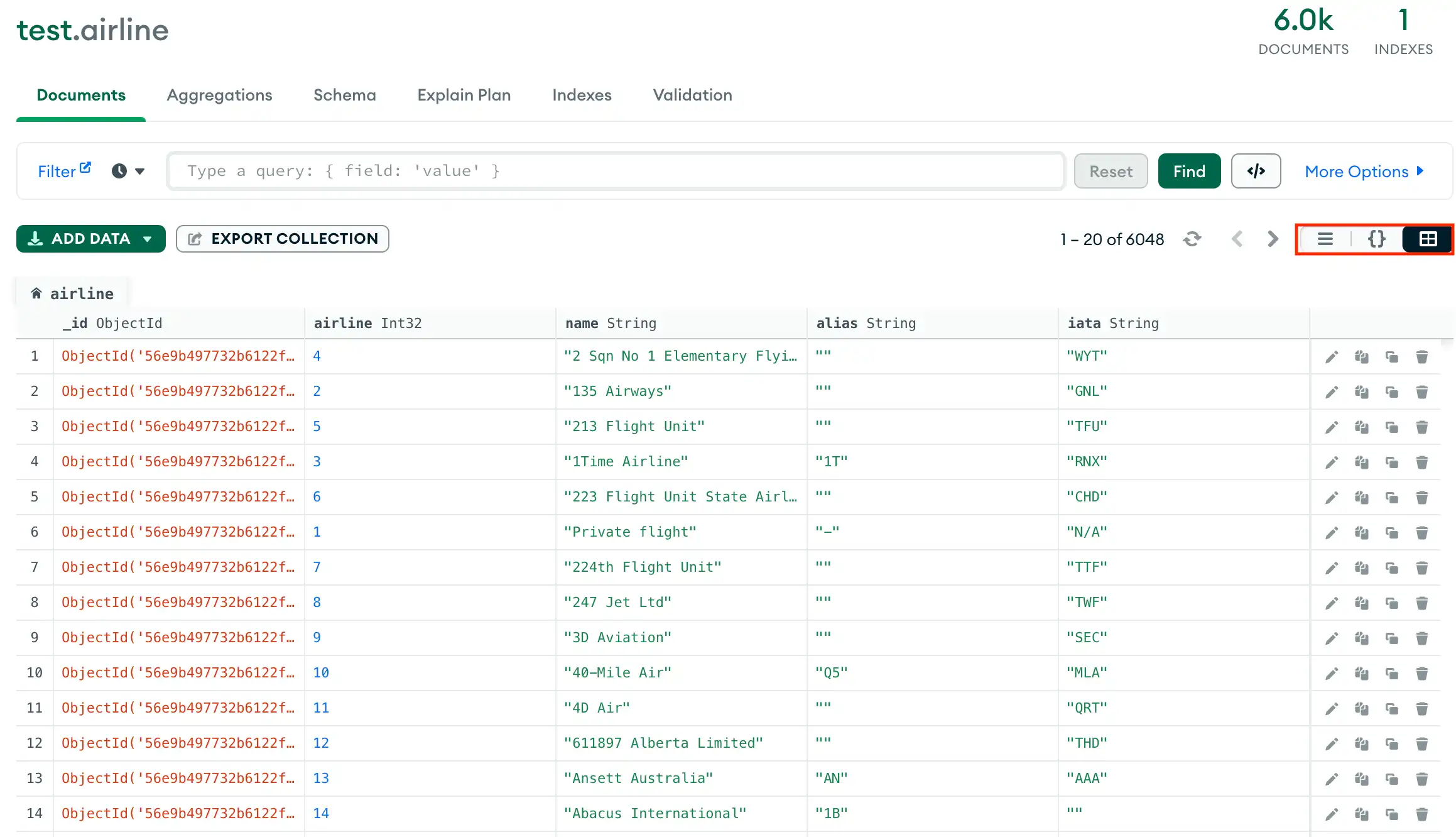Click the Reset button
Screen dimensions: 1456x837
[1111, 171]
